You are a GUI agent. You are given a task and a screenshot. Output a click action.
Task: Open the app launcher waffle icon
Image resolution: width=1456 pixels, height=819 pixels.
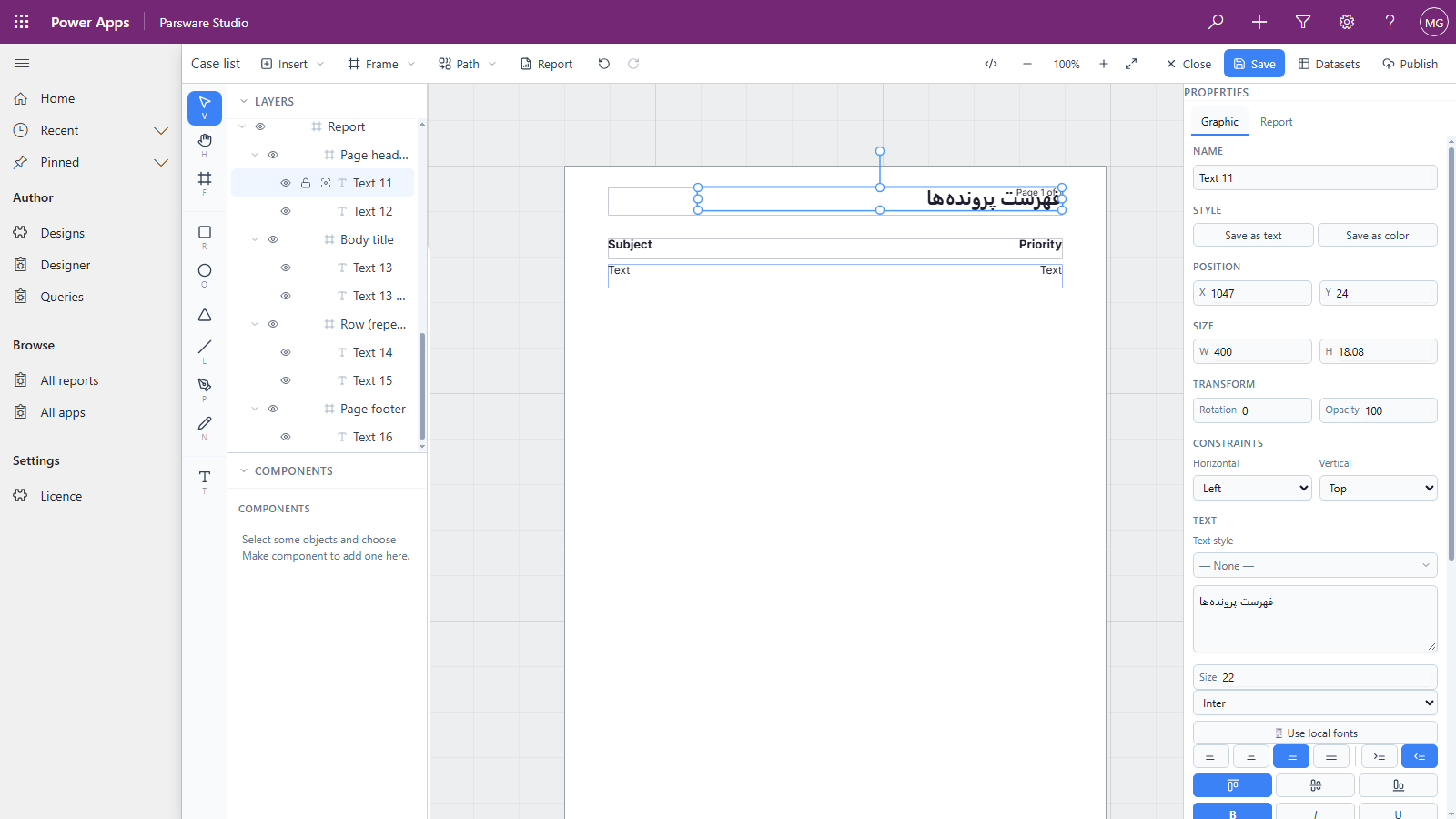coord(22,22)
